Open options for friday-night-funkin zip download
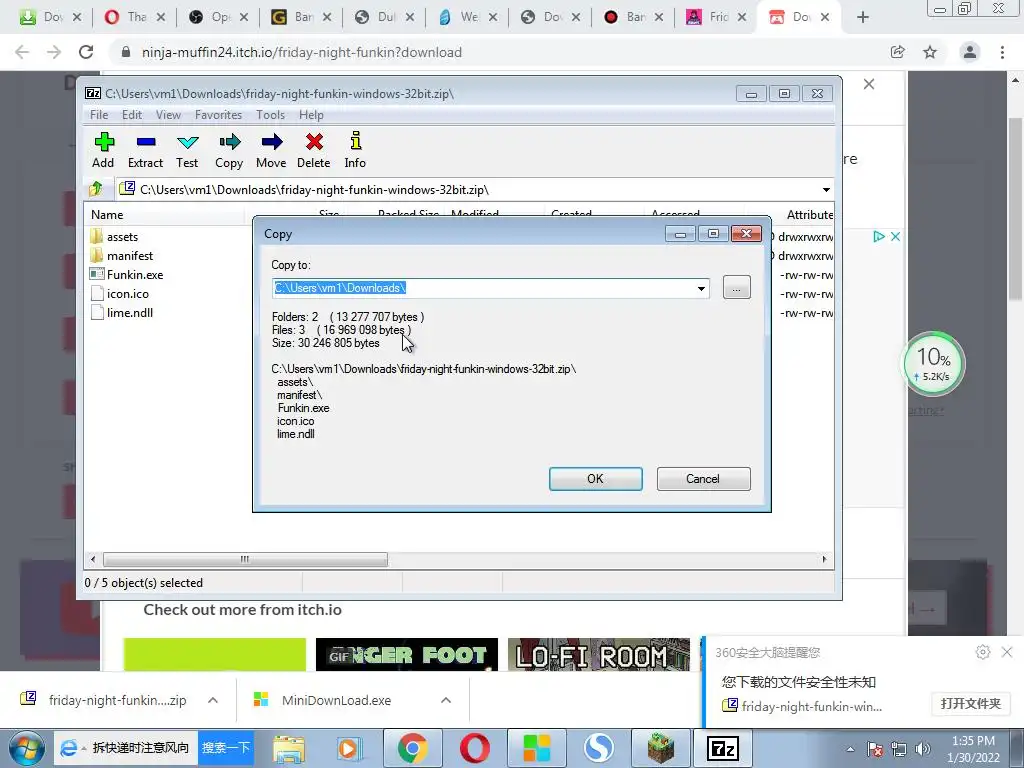This screenshot has height=768, width=1024. (213, 700)
